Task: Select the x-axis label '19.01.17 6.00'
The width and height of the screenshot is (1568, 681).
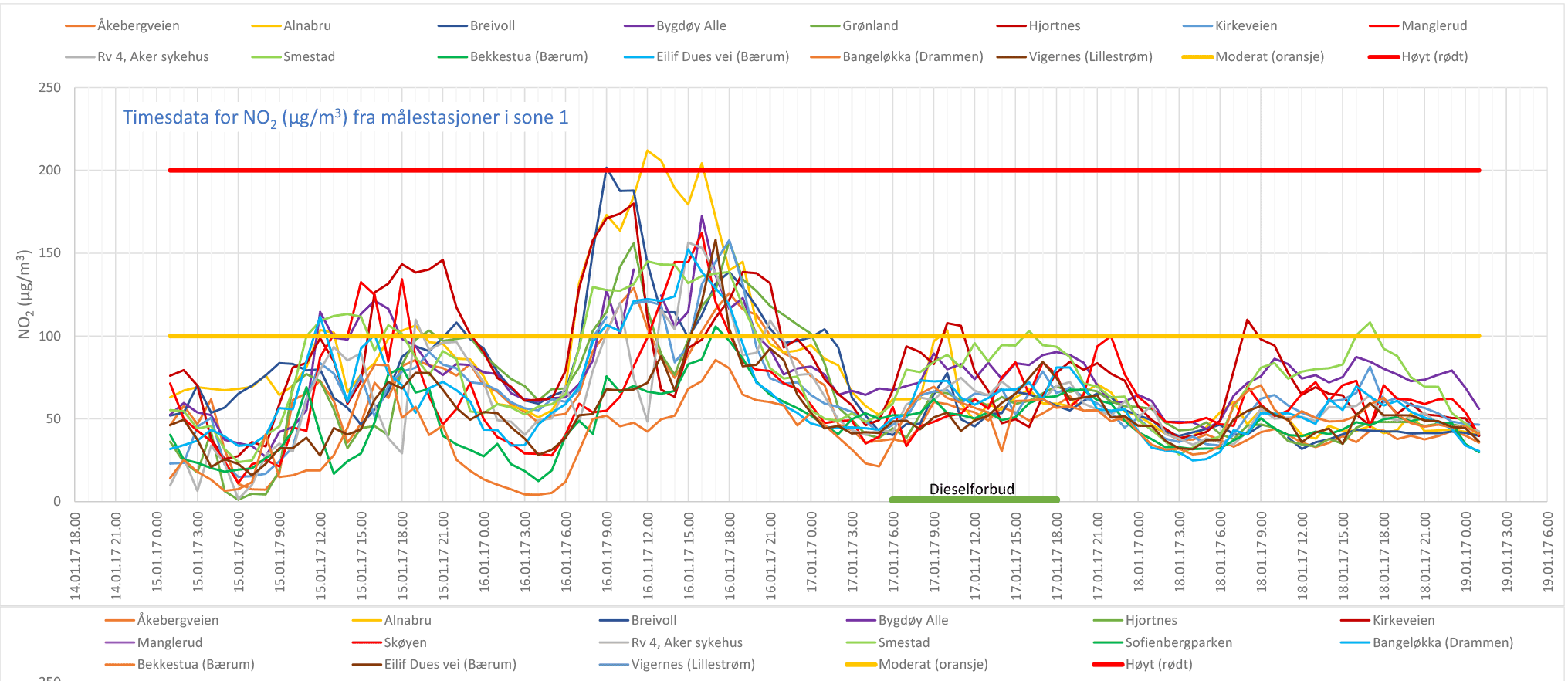Action: [x=1549, y=553]
